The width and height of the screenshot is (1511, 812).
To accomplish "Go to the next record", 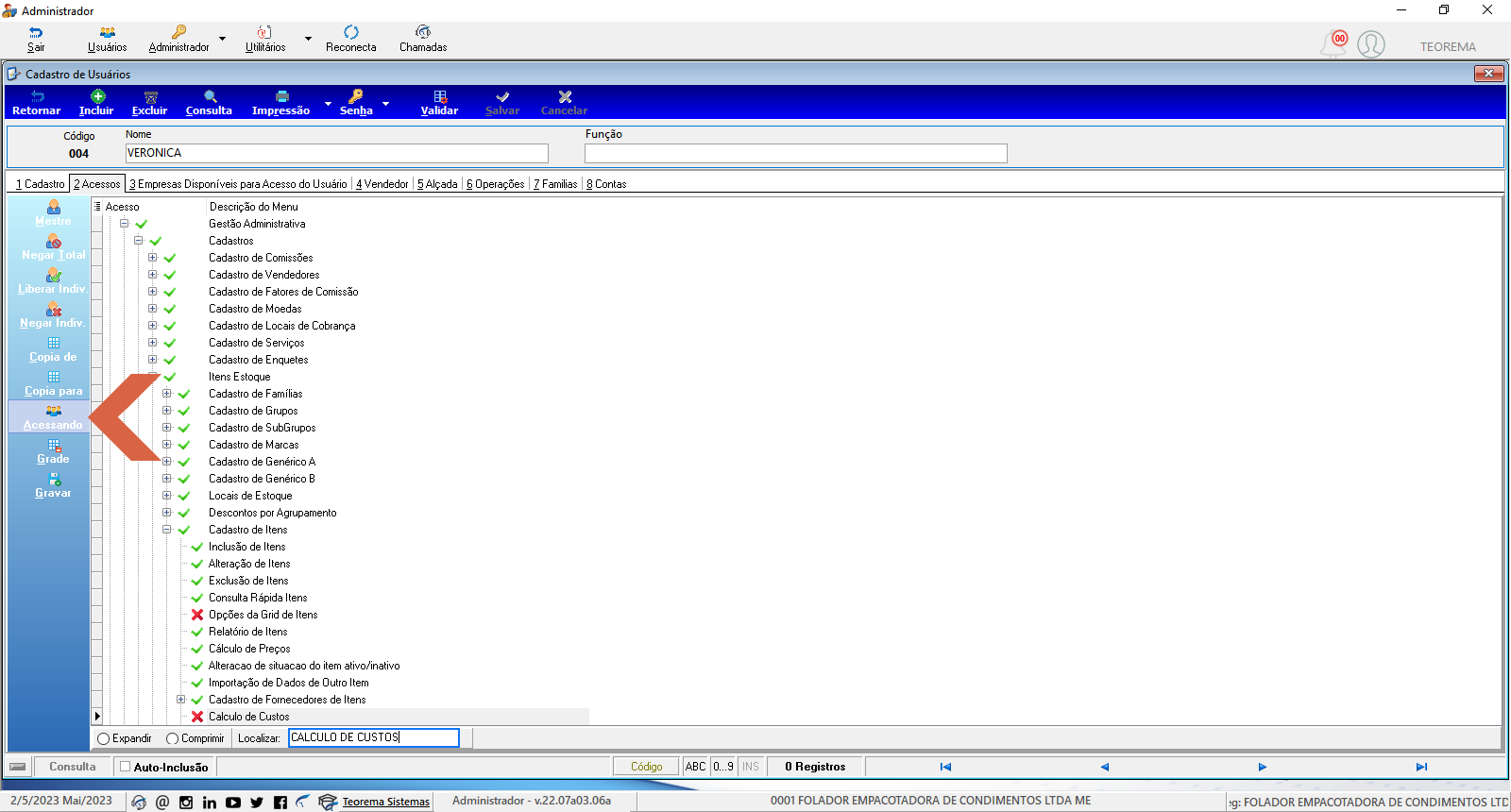I will coord(1263,767).
